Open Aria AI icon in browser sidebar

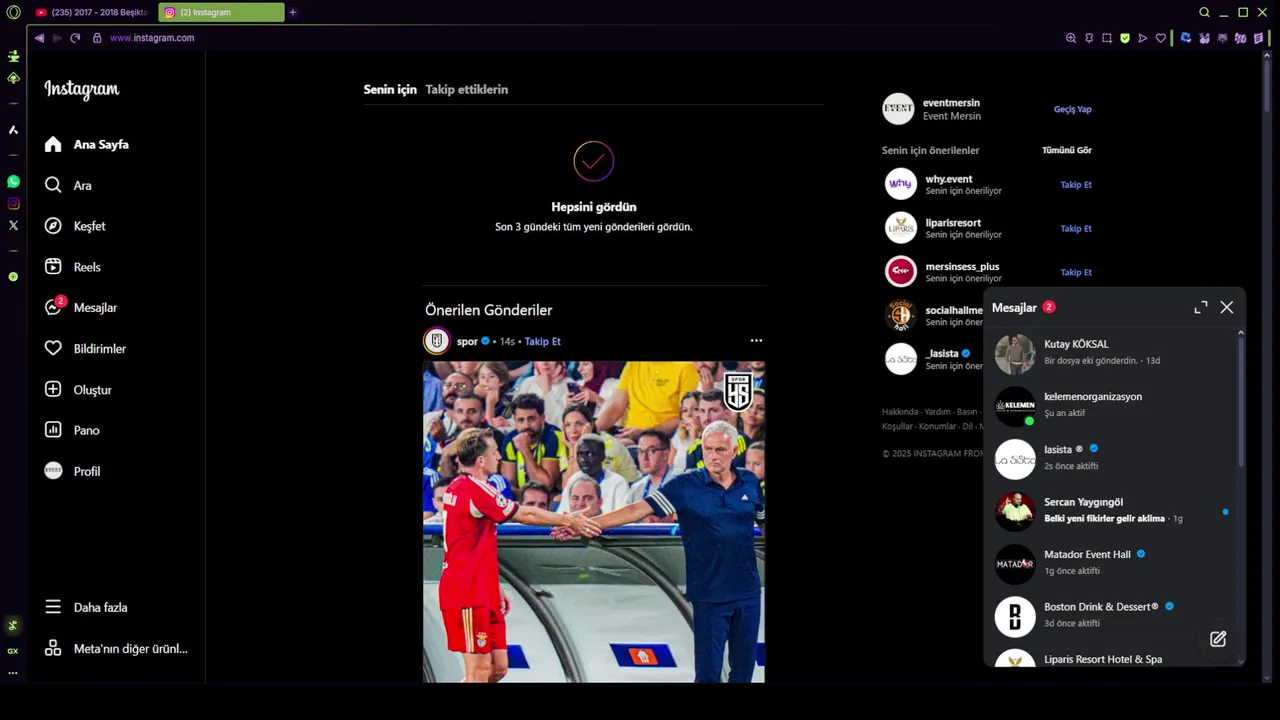[x=13, y=130]
